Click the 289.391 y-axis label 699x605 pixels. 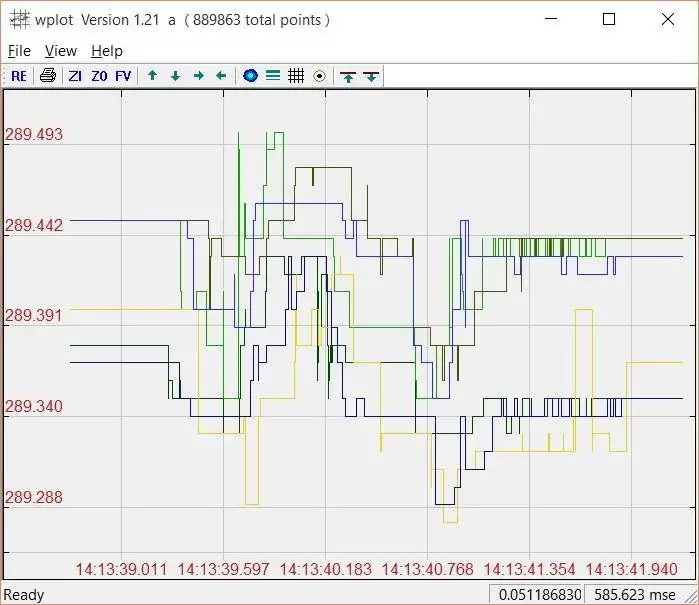coord(34,316)
